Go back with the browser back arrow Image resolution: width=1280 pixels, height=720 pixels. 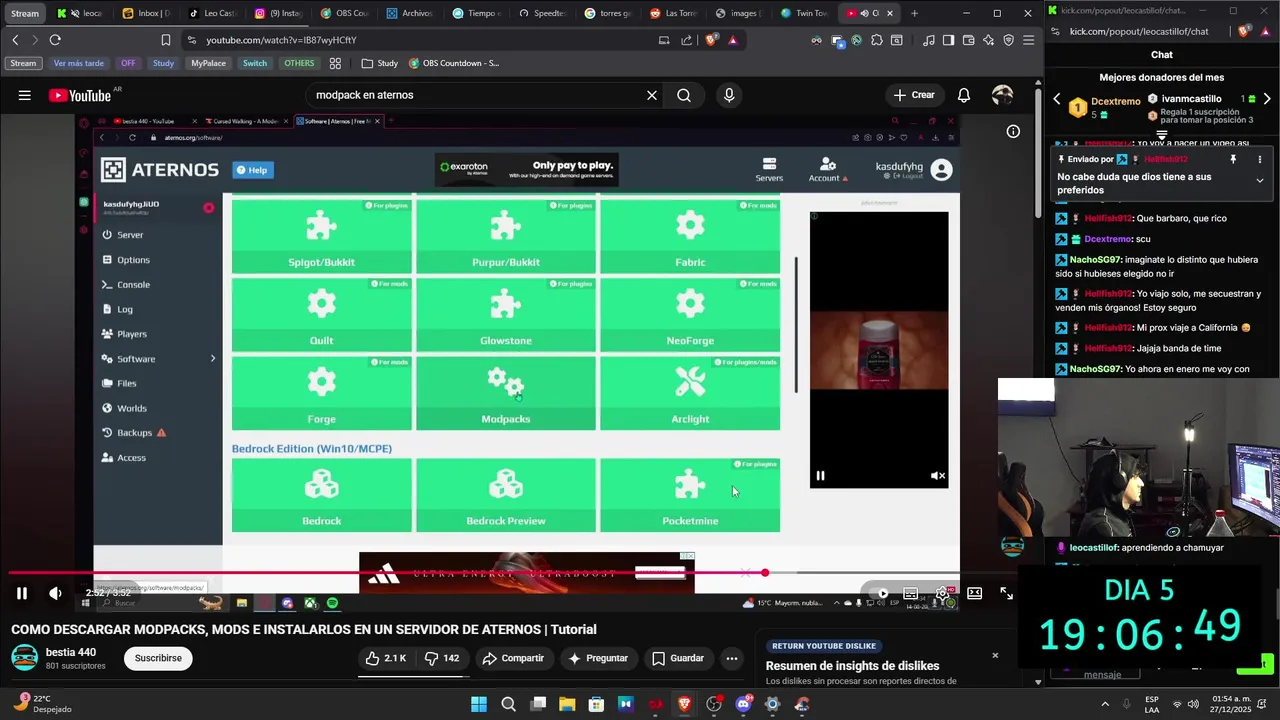15,40
